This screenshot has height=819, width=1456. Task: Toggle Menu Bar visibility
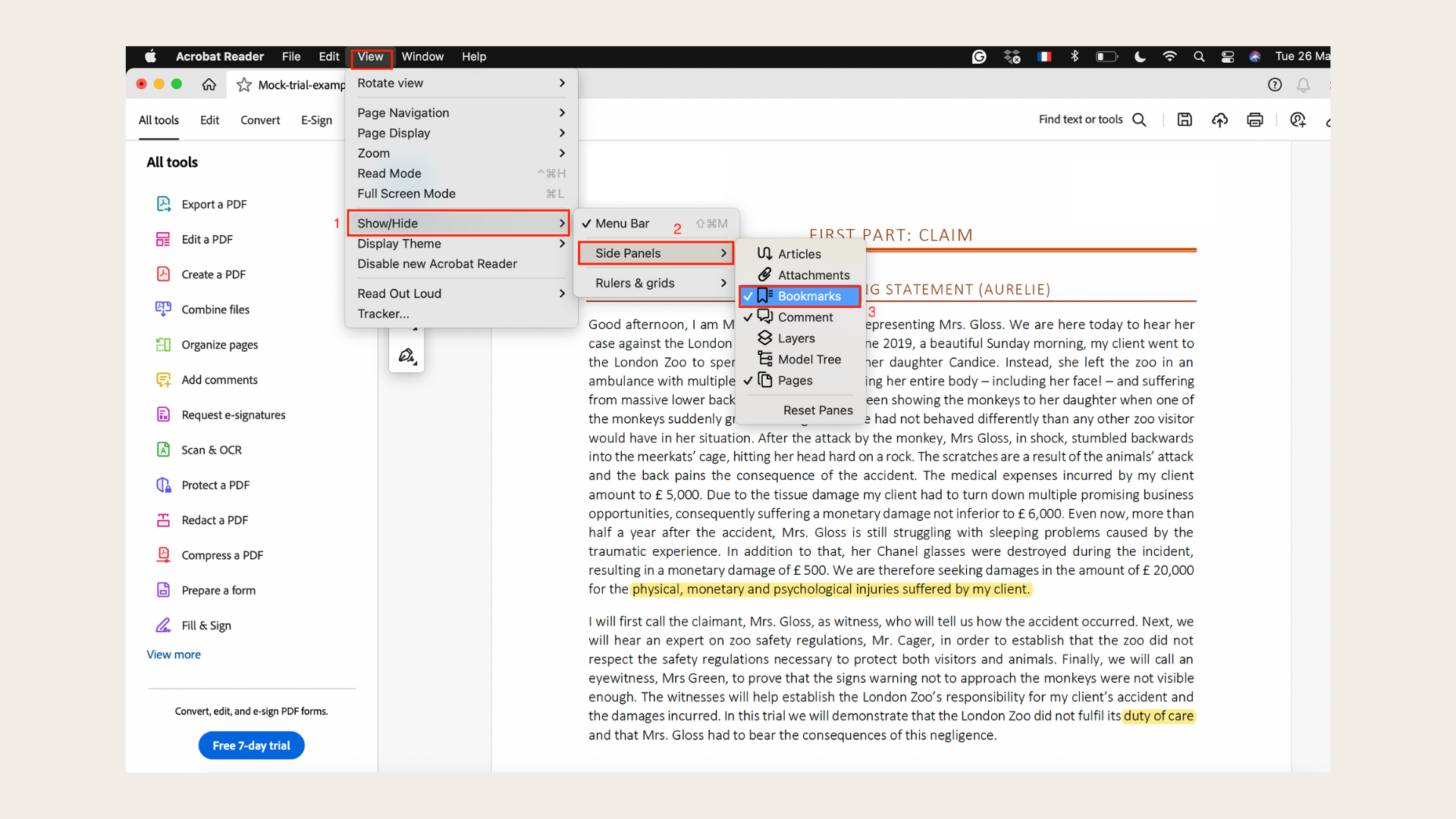tap(621, 222)
